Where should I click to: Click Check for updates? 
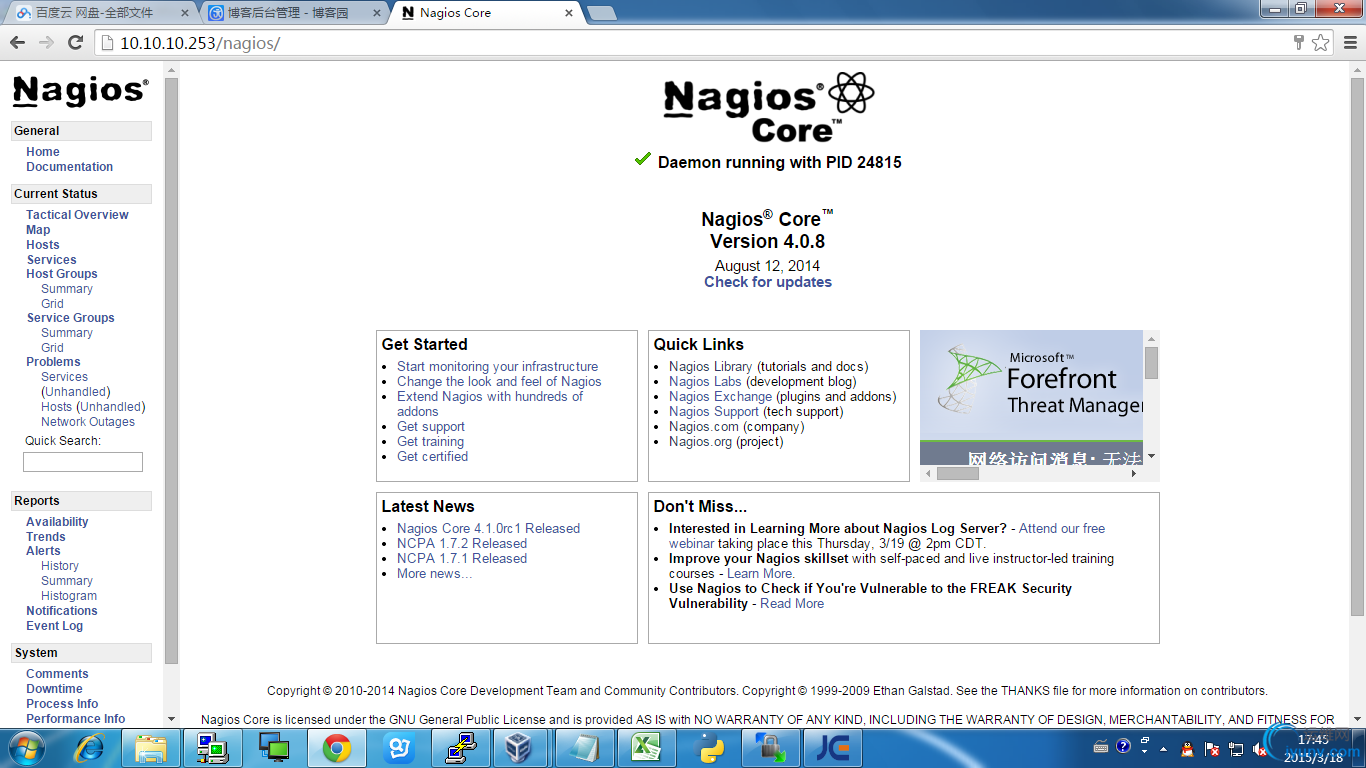(x=768, y=282)
